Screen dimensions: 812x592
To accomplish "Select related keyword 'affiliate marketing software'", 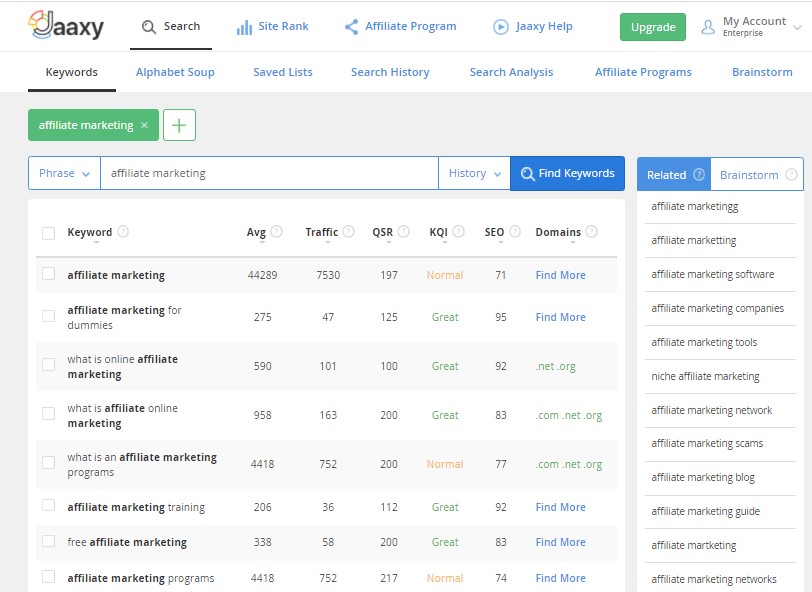I will coord(713,274).
